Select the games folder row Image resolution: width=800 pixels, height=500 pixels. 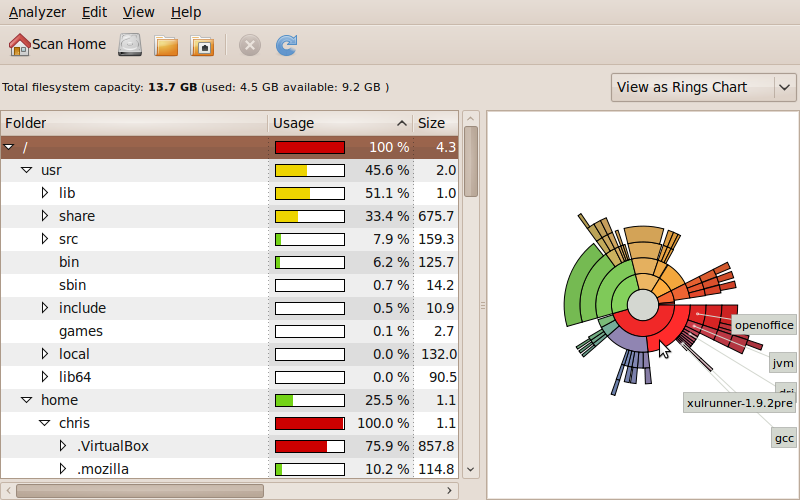(x=229, y=331)
